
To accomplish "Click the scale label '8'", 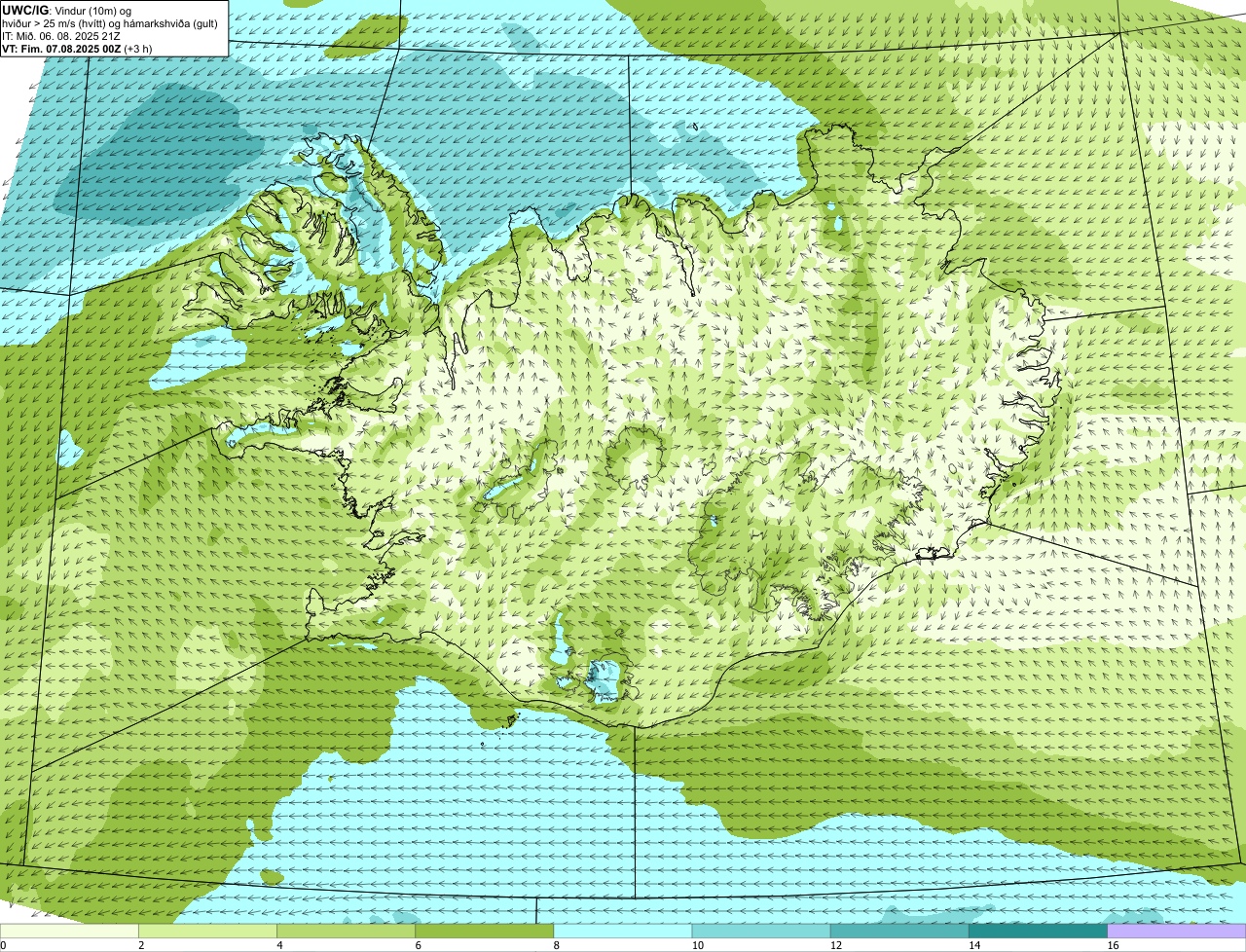I will coord(556,945).
